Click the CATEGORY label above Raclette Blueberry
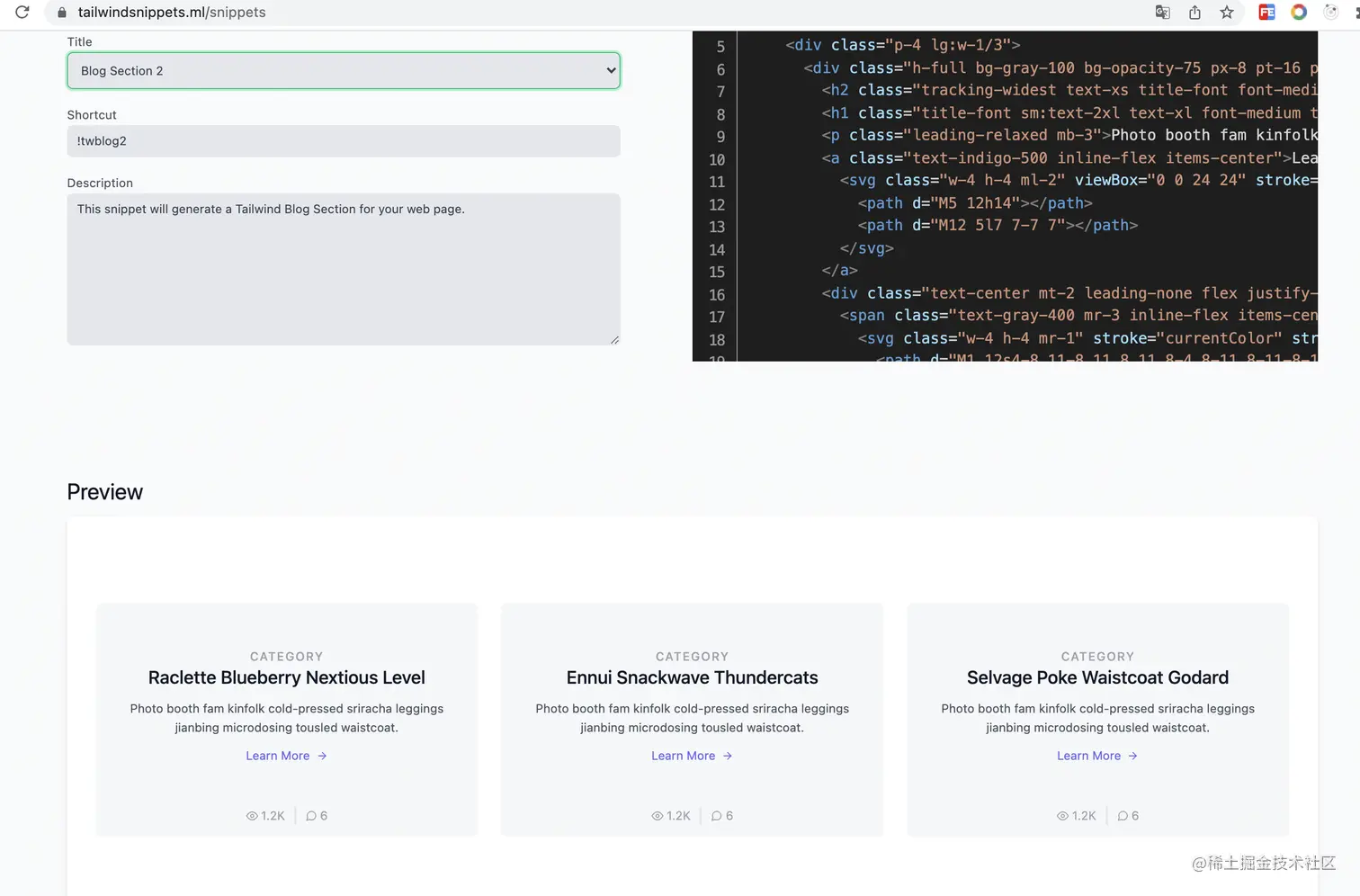The image size is (1360, 896). pos(287,657)
